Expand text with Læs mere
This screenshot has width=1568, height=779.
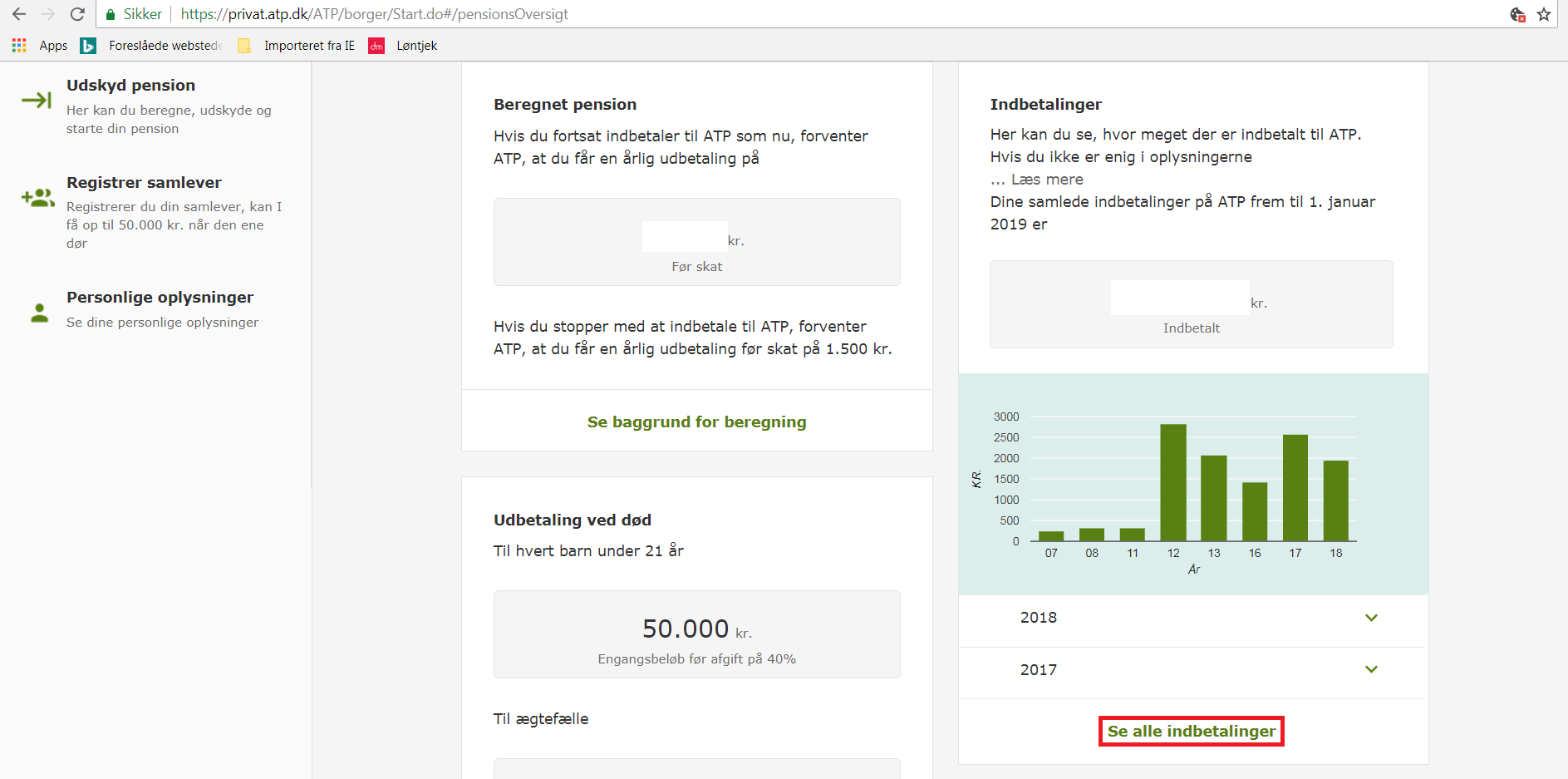click(x=1046, y=180)
